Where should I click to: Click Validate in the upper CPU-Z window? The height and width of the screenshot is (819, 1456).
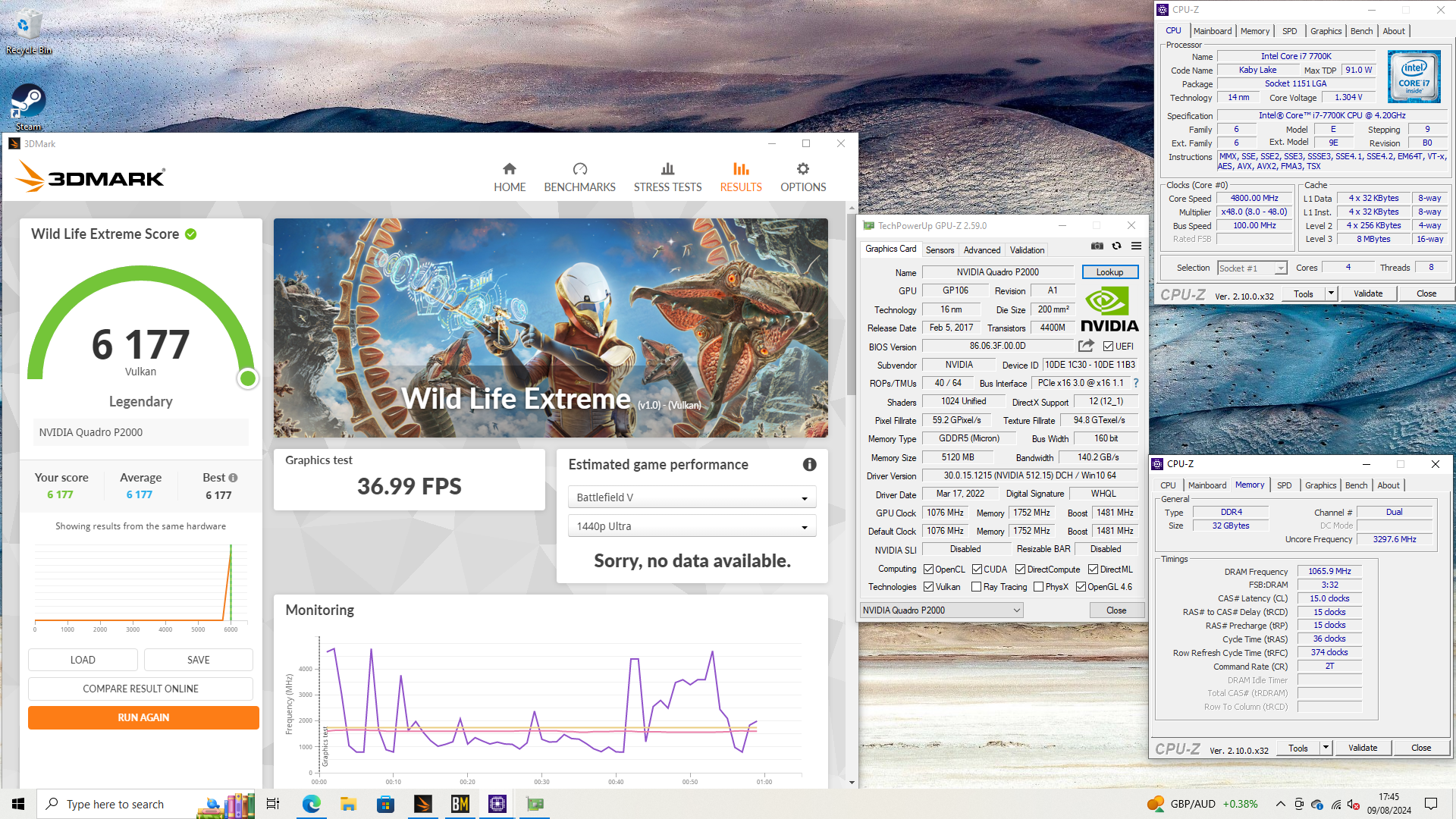1368,293
